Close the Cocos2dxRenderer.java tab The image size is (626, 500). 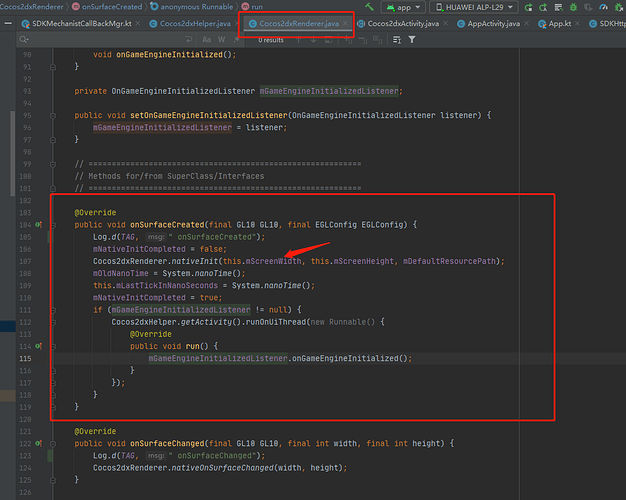pyautogui.click(x=346, y=24)
